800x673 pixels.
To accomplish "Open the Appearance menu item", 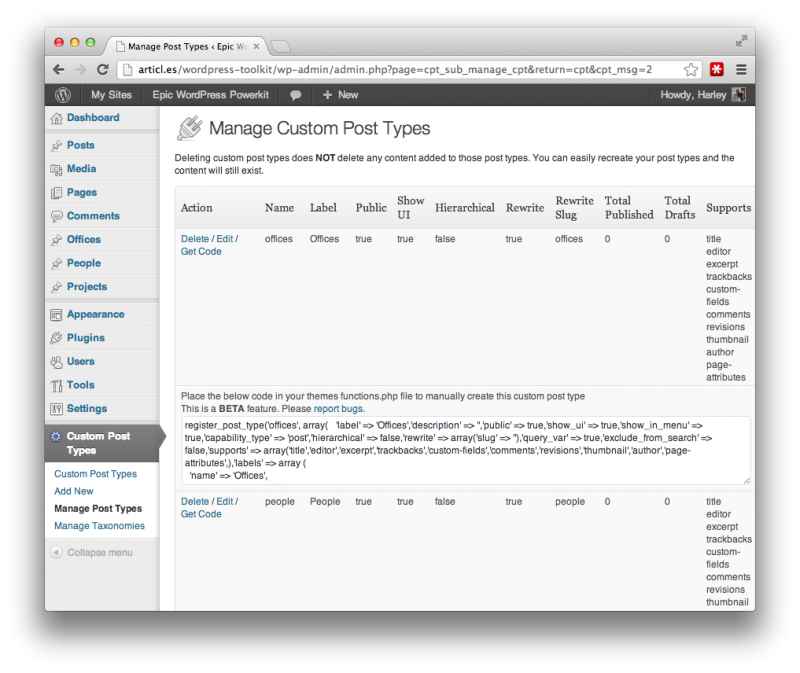I will click(95, 314).
